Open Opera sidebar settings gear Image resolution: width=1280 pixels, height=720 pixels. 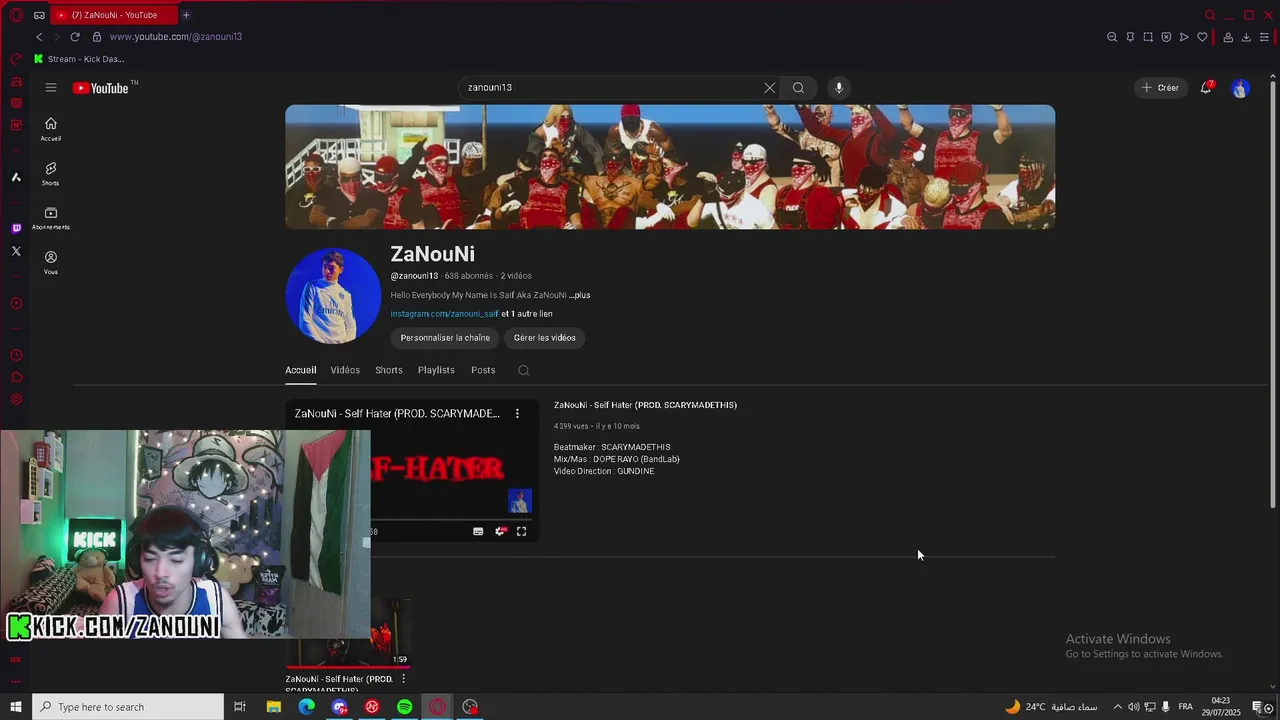pos(16,399)
